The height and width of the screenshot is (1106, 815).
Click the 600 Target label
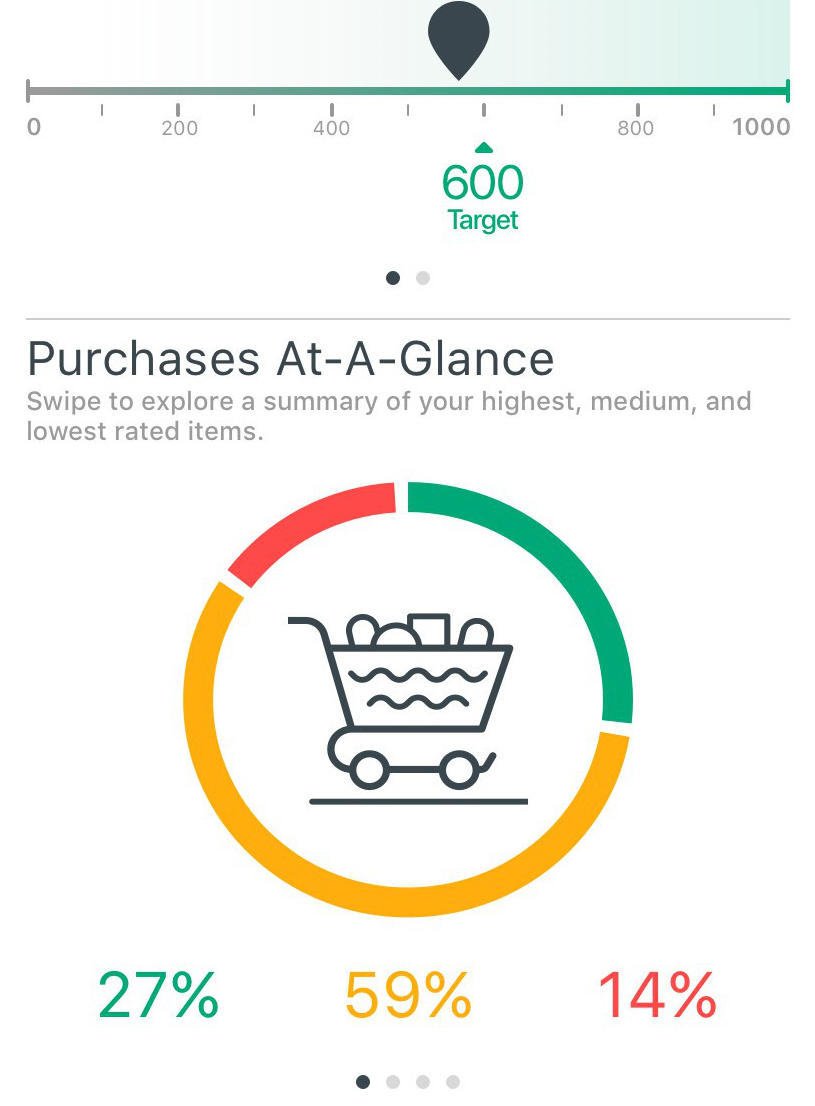pos(483,196)
